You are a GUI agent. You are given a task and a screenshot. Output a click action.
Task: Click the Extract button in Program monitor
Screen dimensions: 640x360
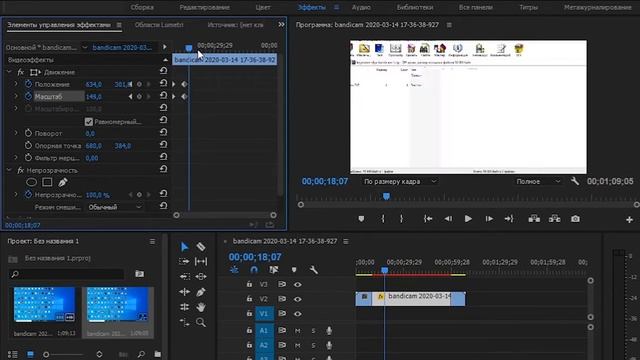tap(554, 219)
